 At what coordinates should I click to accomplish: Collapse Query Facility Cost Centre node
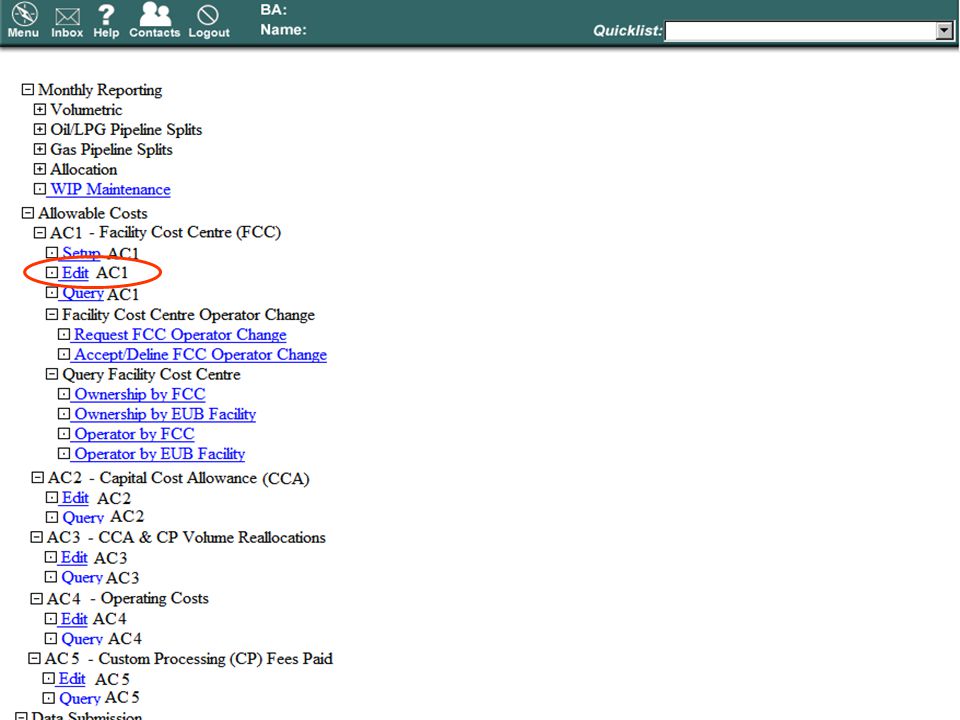pos(52,374)
